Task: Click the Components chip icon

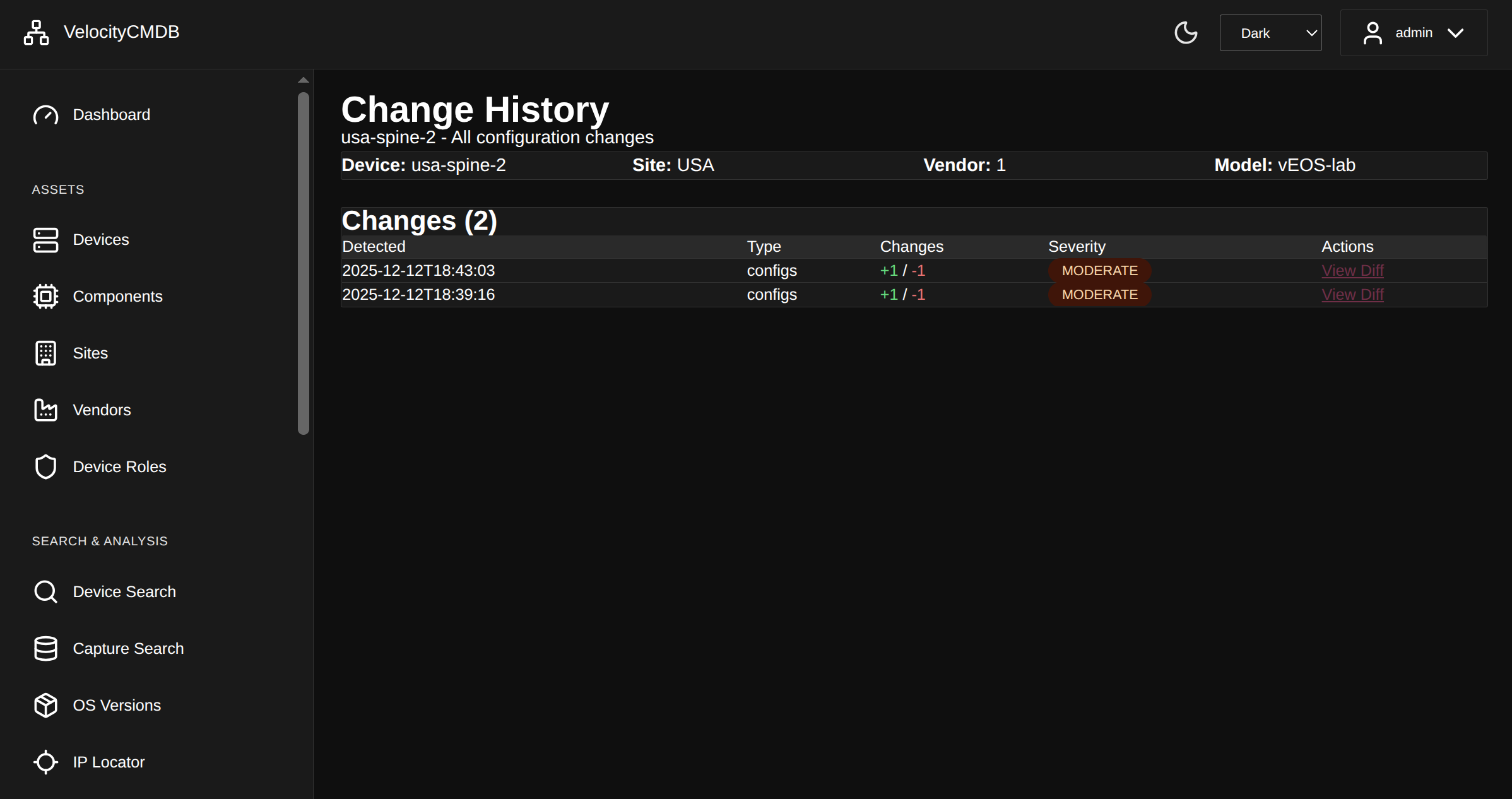Action: pos(45,297)
